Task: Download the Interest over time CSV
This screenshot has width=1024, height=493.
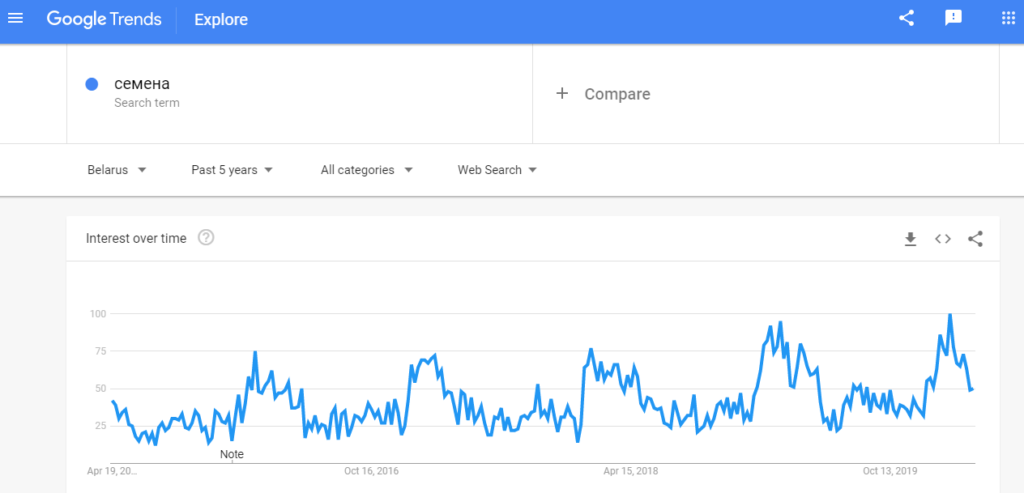Action: [910, 239]
